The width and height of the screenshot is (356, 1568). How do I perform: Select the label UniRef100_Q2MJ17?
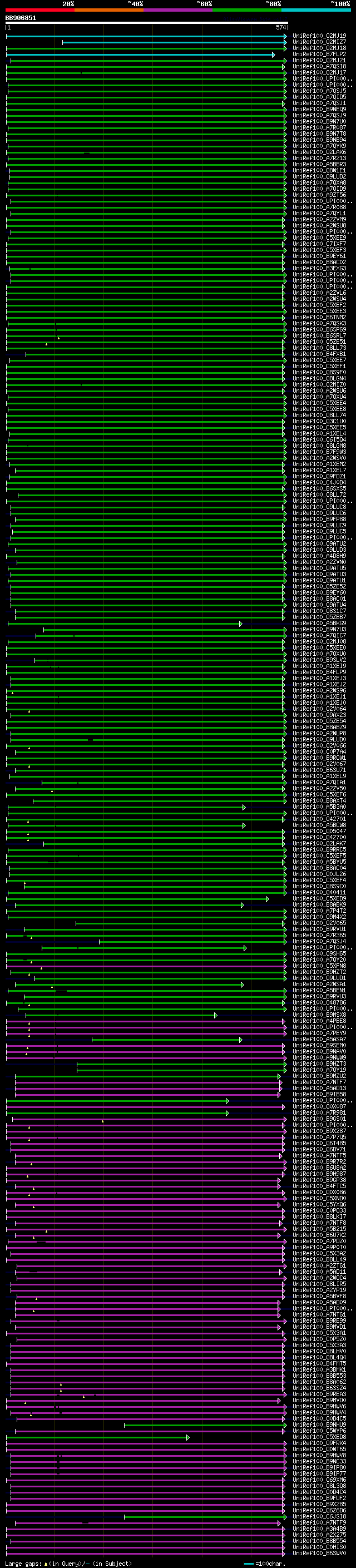pyautogui.click(x=319, y=72)
